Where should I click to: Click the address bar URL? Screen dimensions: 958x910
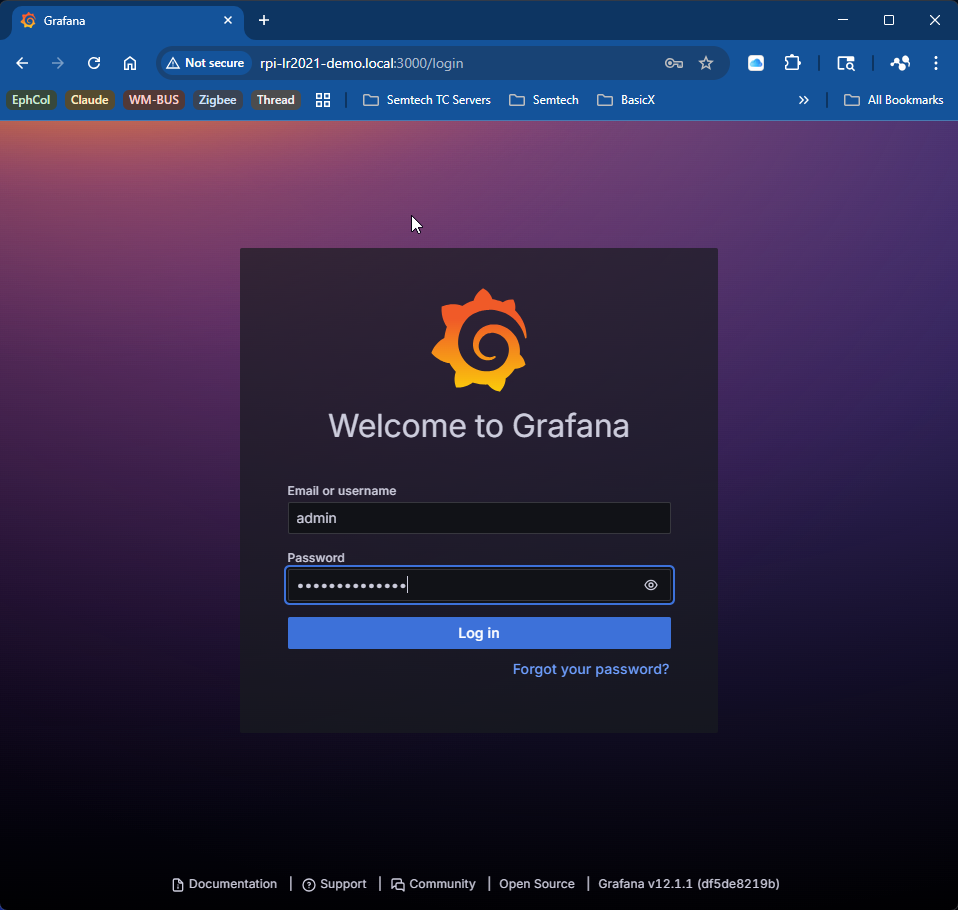(362, 63)
